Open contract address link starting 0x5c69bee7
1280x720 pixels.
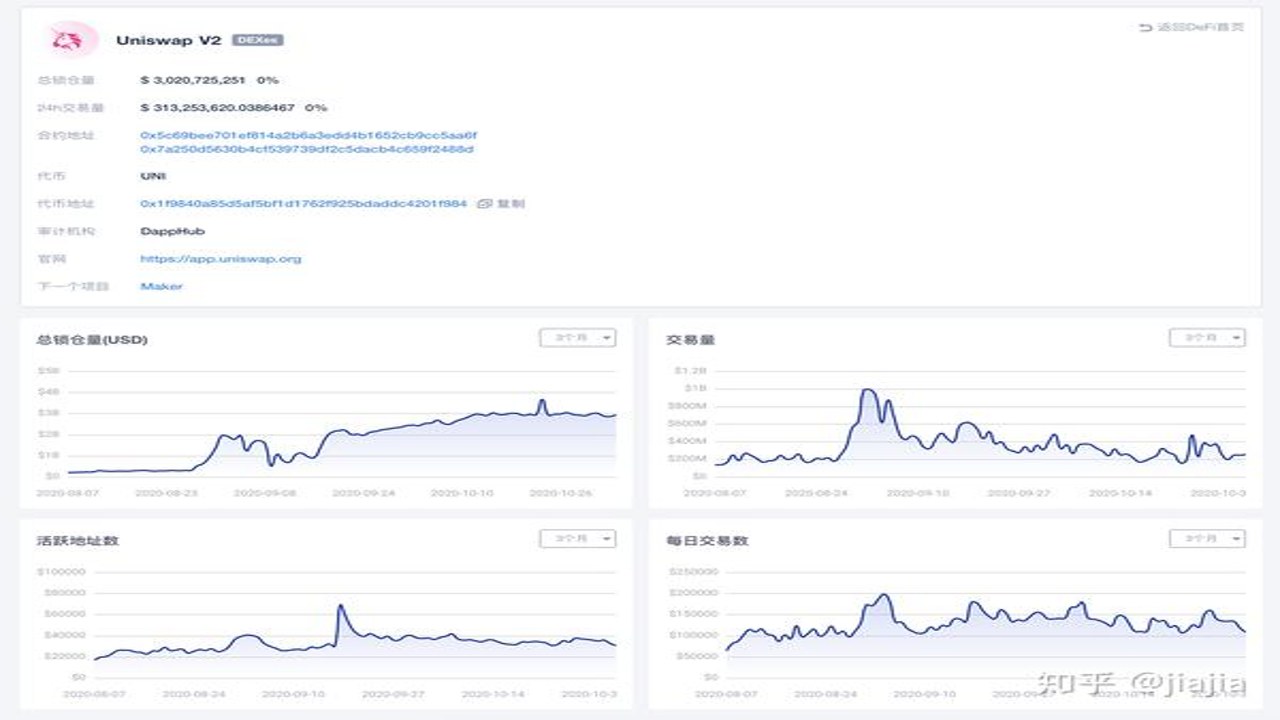coord(309,135)
